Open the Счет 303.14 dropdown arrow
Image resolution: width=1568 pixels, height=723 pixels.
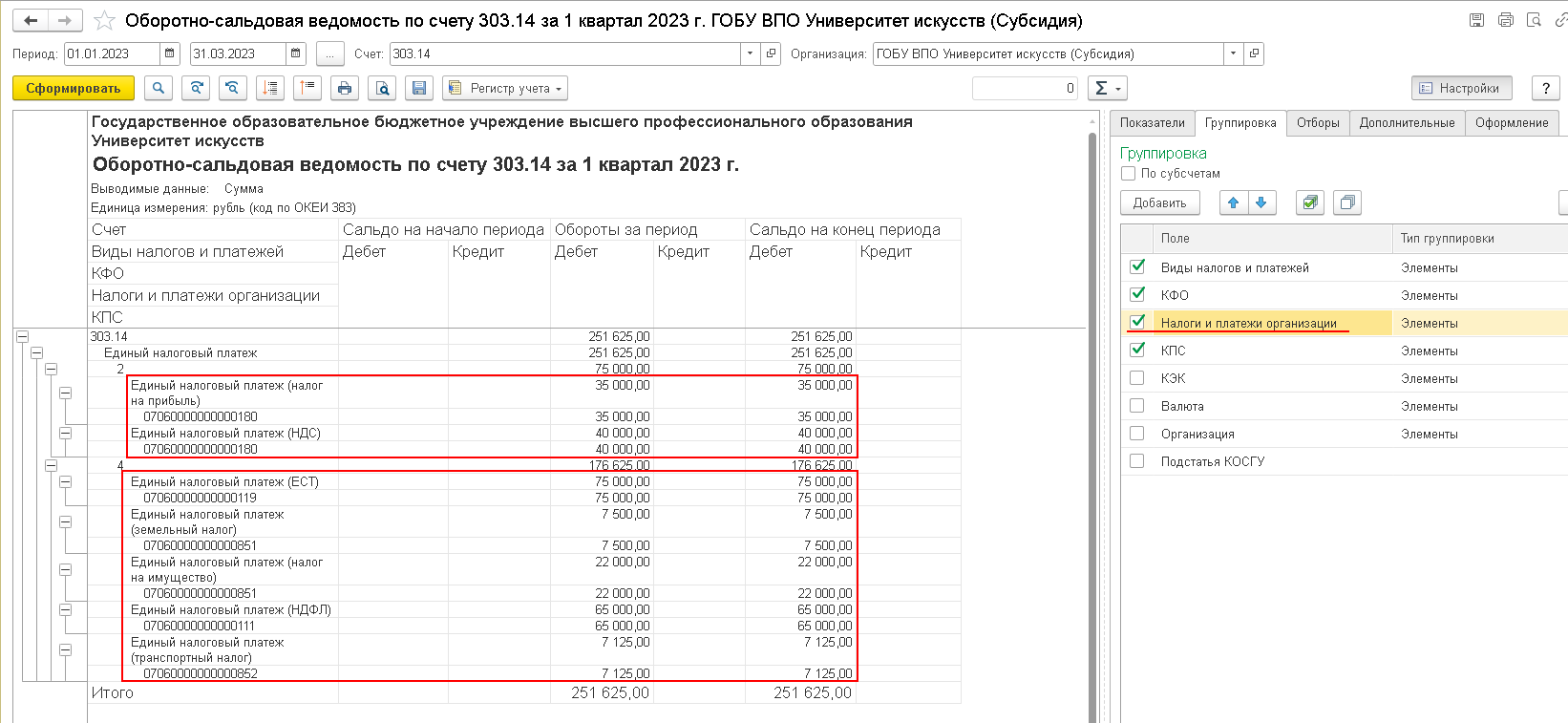[x=750, y=53]
